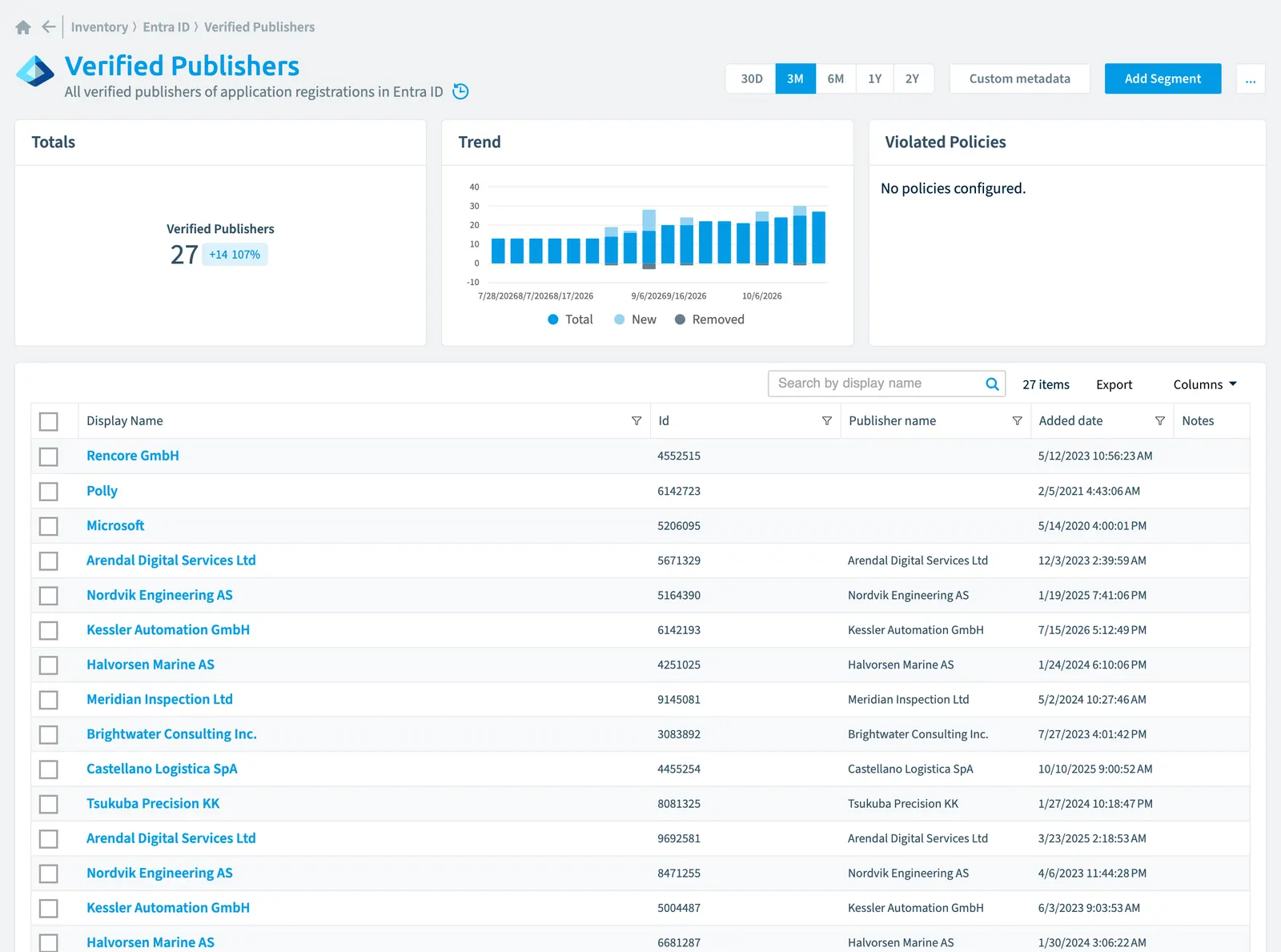
Task: Open the history clock icon beside description
Action: (460, 91)
